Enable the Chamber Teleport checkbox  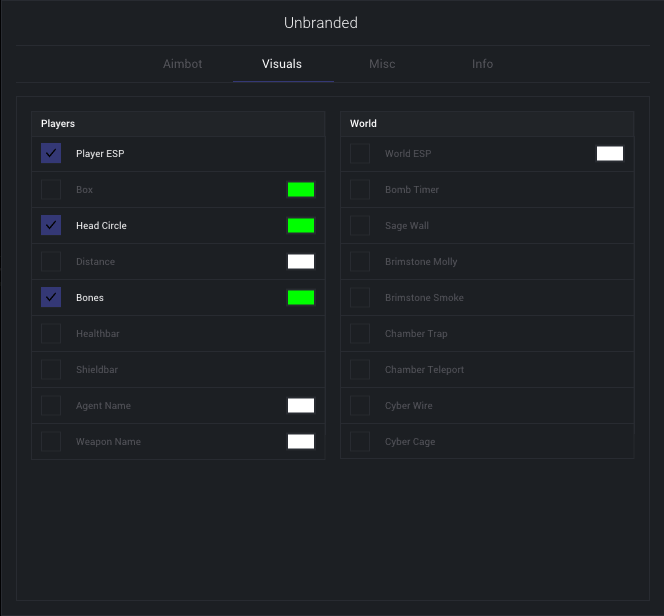pyautogui.click(x=360, y=369)
